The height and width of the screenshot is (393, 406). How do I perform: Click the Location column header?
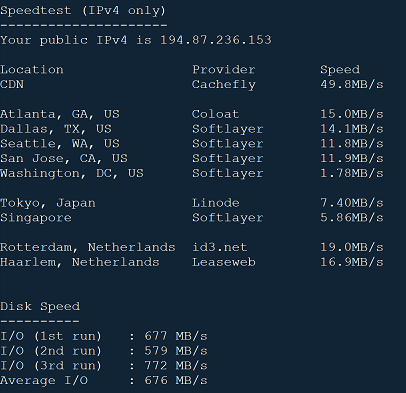[x=32, y=69]
